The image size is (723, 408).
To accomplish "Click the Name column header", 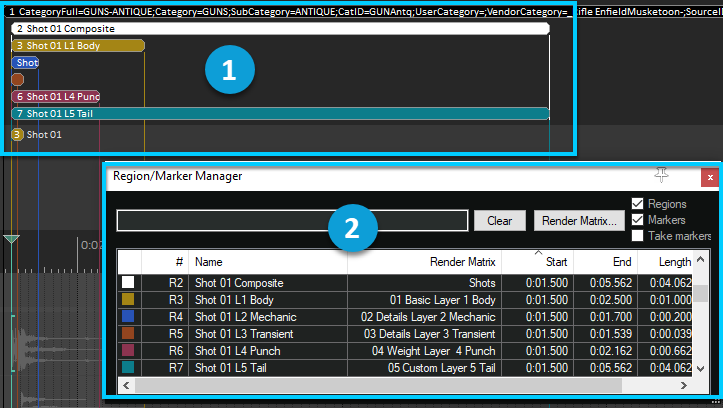I will pyautogui.click(x=267, y=261).
